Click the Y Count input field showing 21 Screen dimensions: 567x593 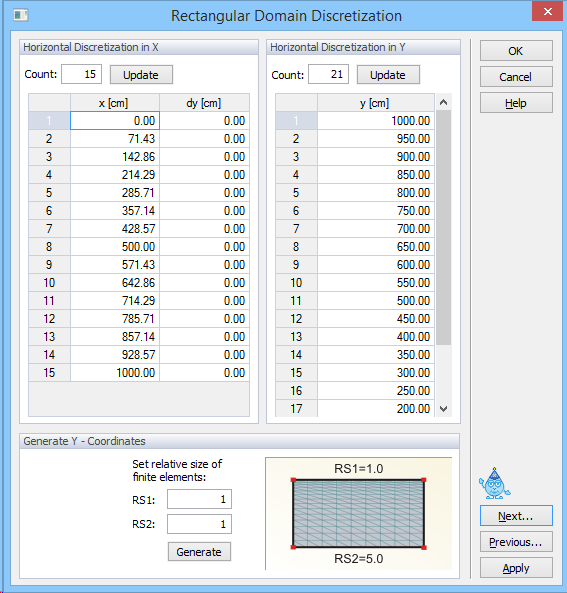328,74
